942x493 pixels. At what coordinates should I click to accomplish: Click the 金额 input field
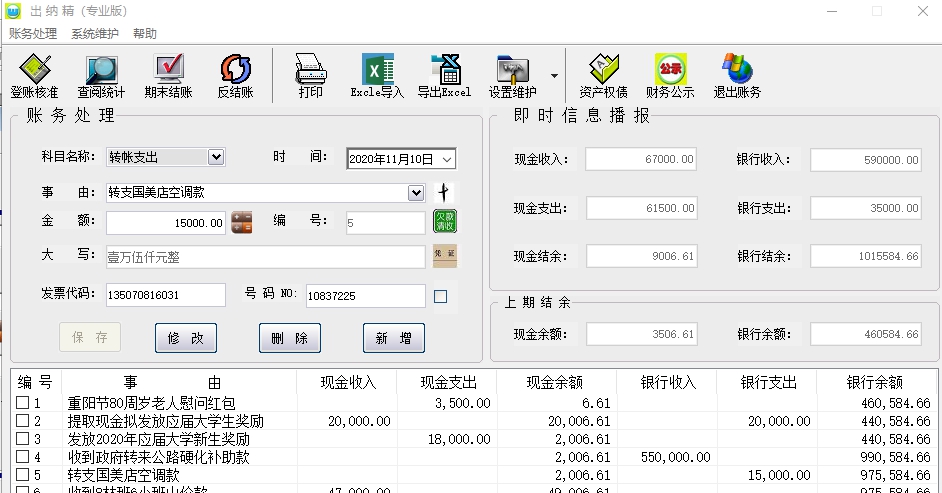(x=166, y=223)
